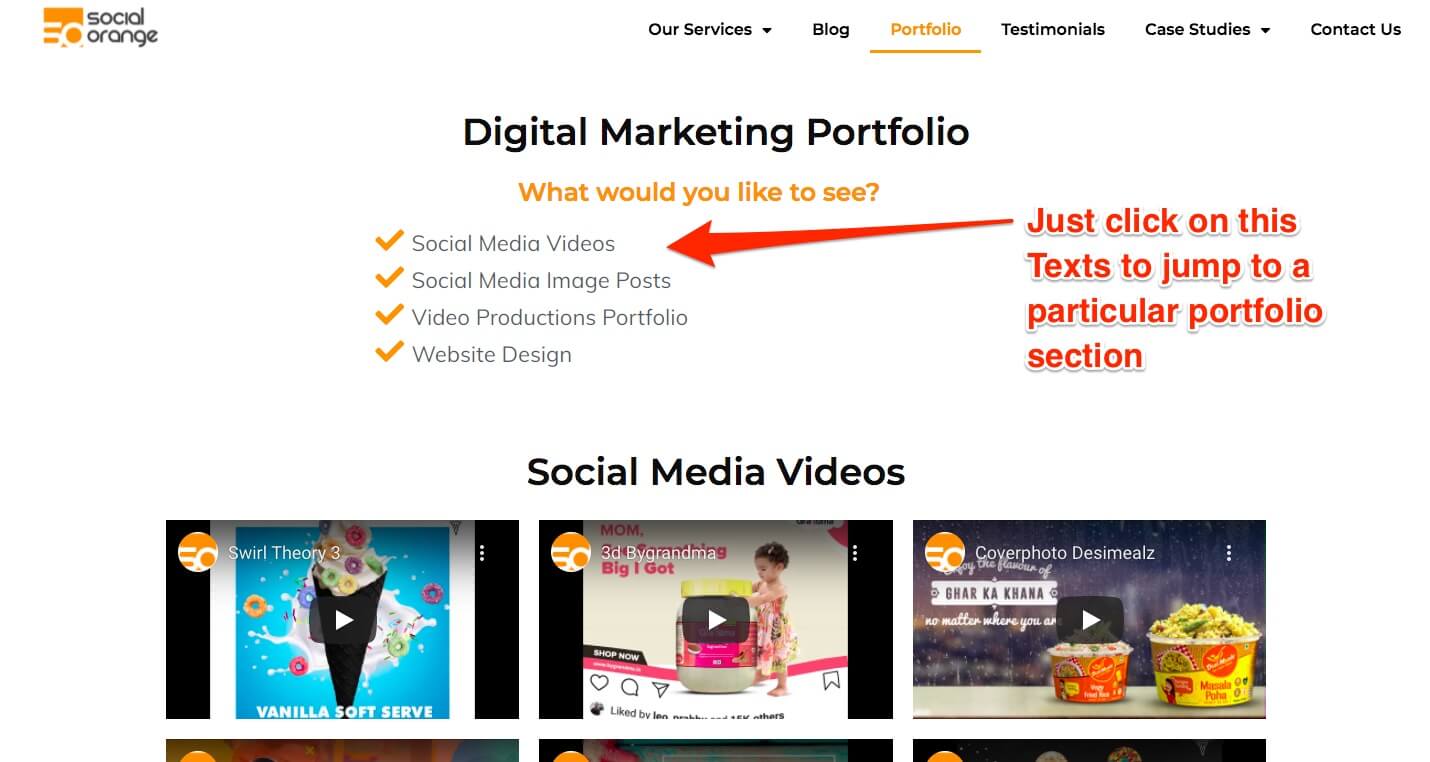Open the Blog menu item
Screen dimensions: 1430x762
(x=830, y=29)
